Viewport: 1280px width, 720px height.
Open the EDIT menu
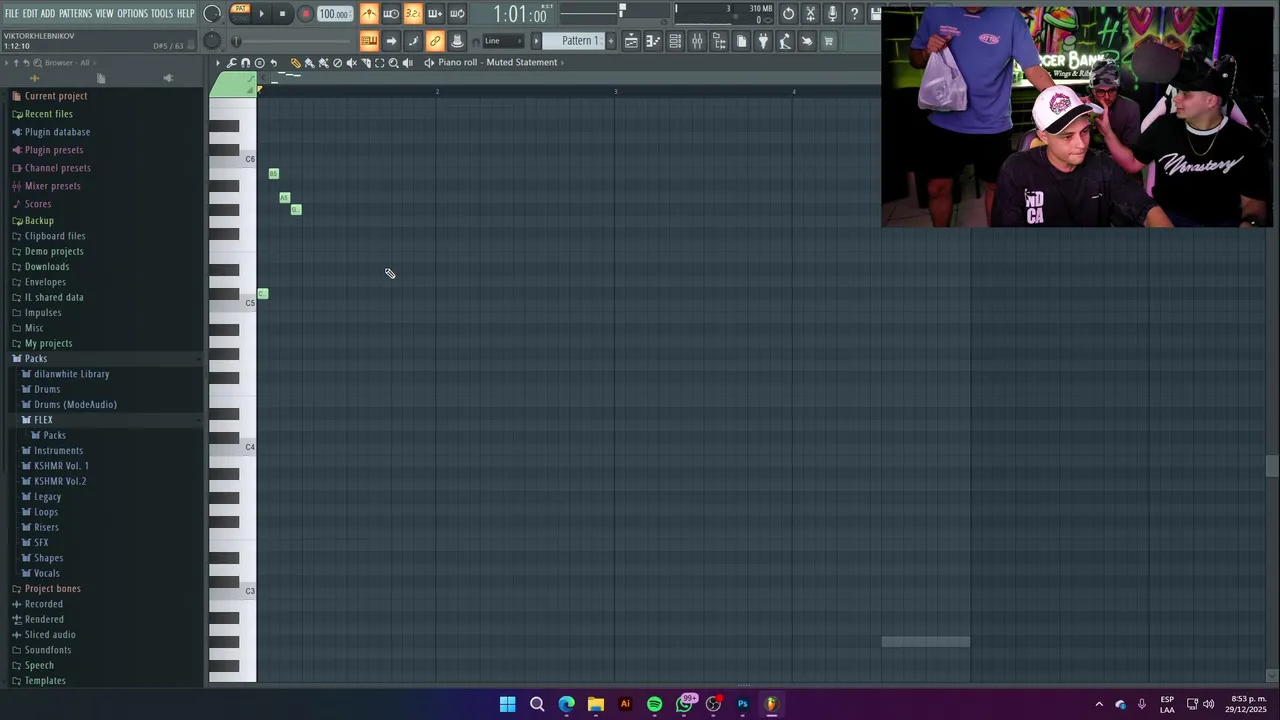[30, 14]
